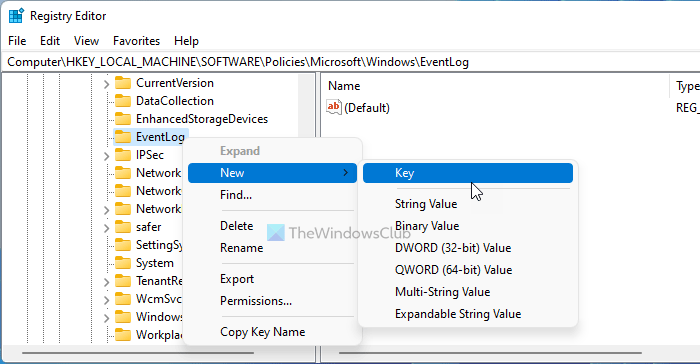Open Permissions... from the context menu
This screenshot has width=700, height=364.
pos(272,301)
